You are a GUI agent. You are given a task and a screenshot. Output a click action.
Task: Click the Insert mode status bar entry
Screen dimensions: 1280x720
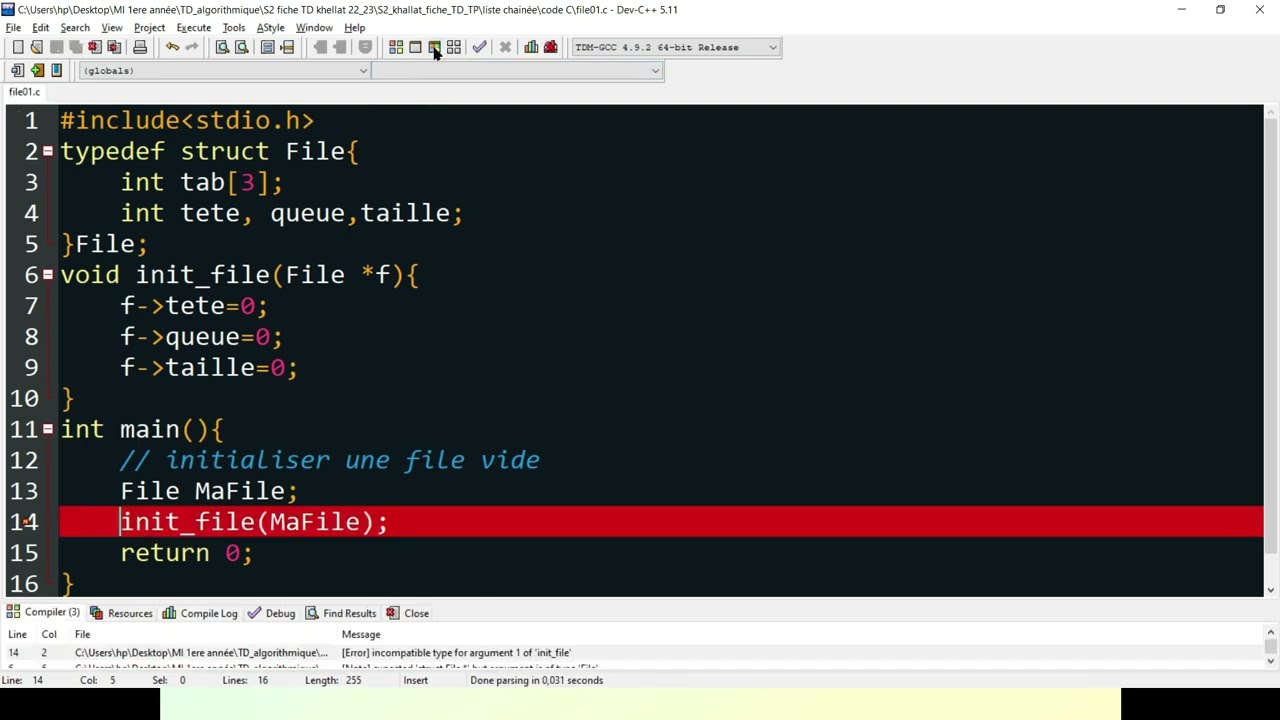pos(415,680)
